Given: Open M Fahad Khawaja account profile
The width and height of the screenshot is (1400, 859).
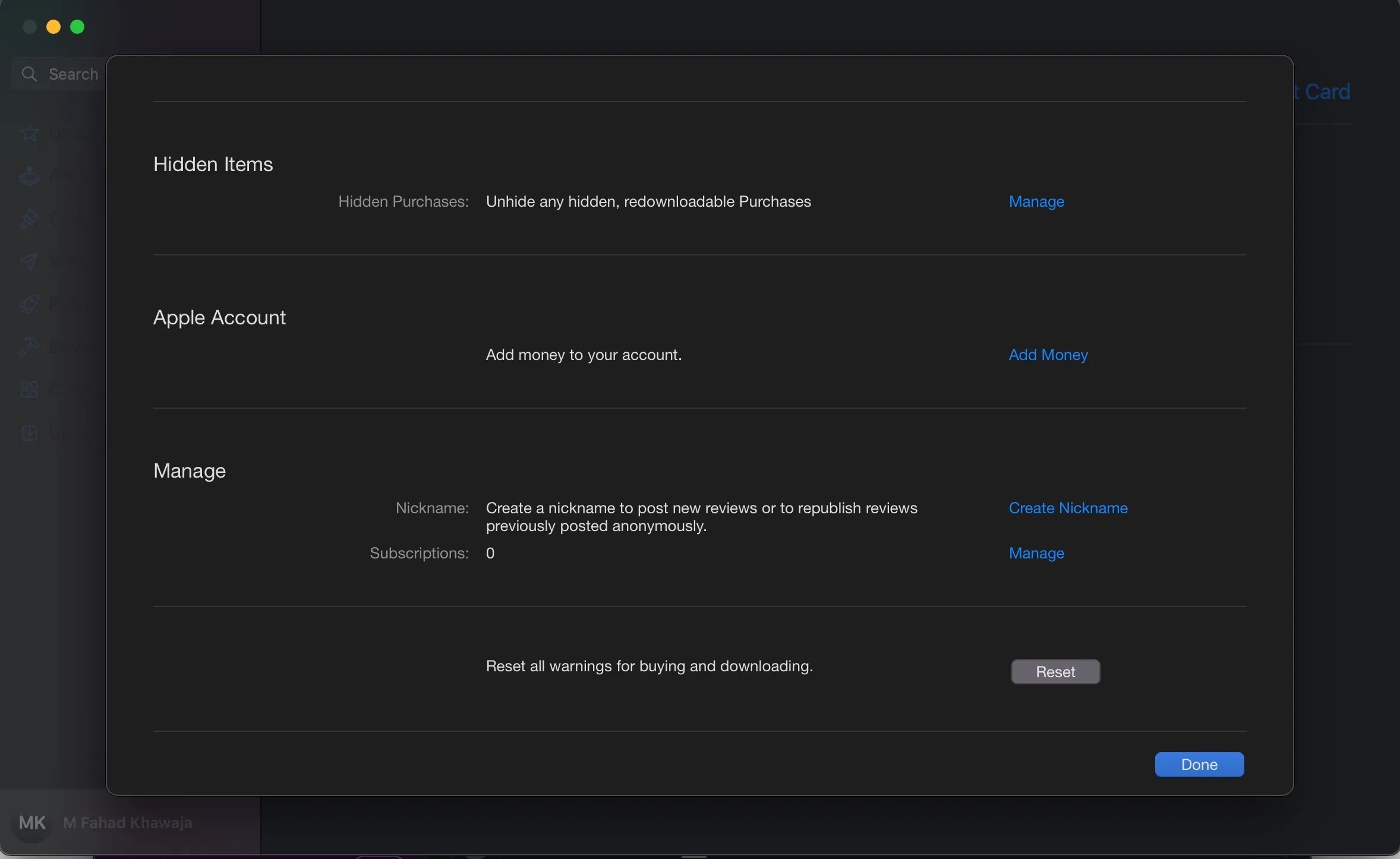Looking at the screenshot, I should [128, 823].
